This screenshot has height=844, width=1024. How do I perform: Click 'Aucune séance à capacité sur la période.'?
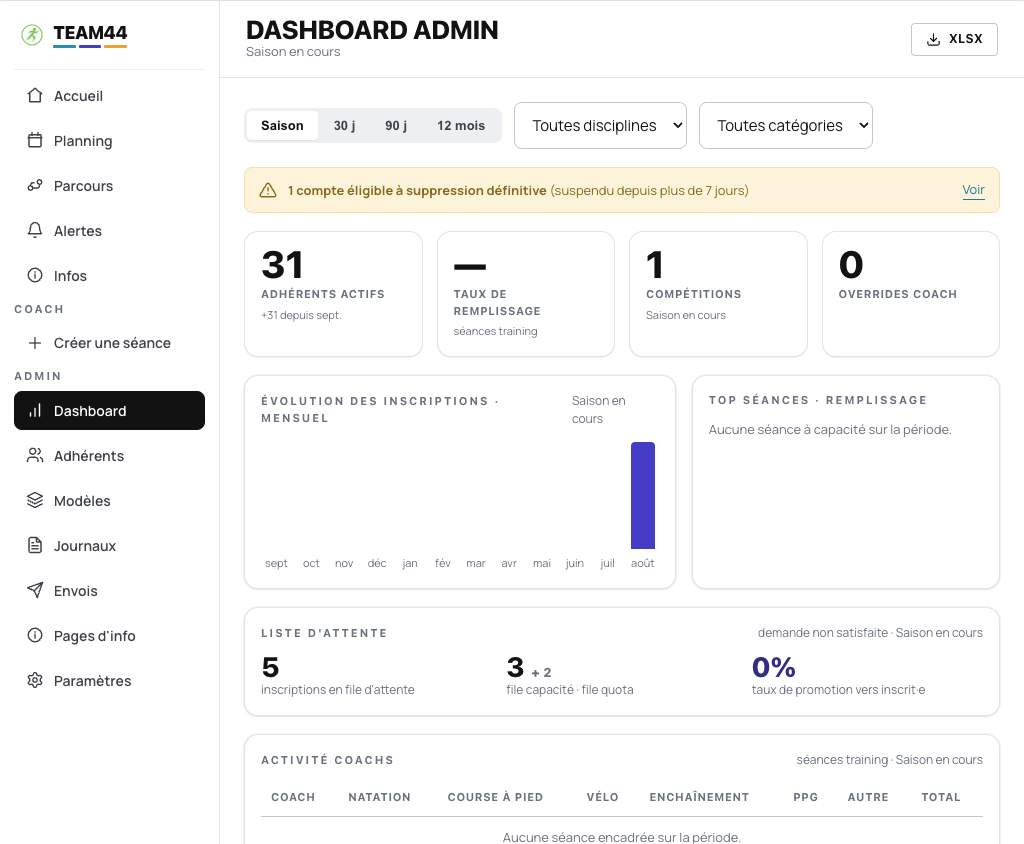click(830, 430)
